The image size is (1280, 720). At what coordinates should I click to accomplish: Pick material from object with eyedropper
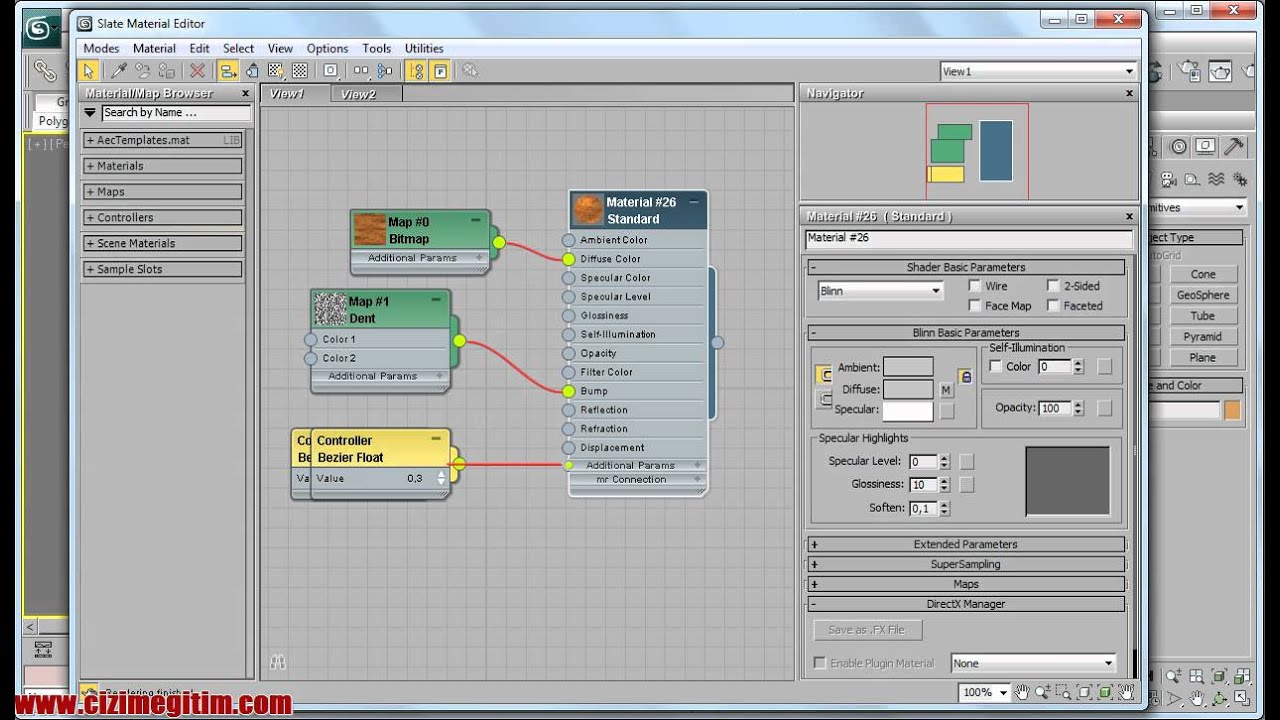click(118, 71)
